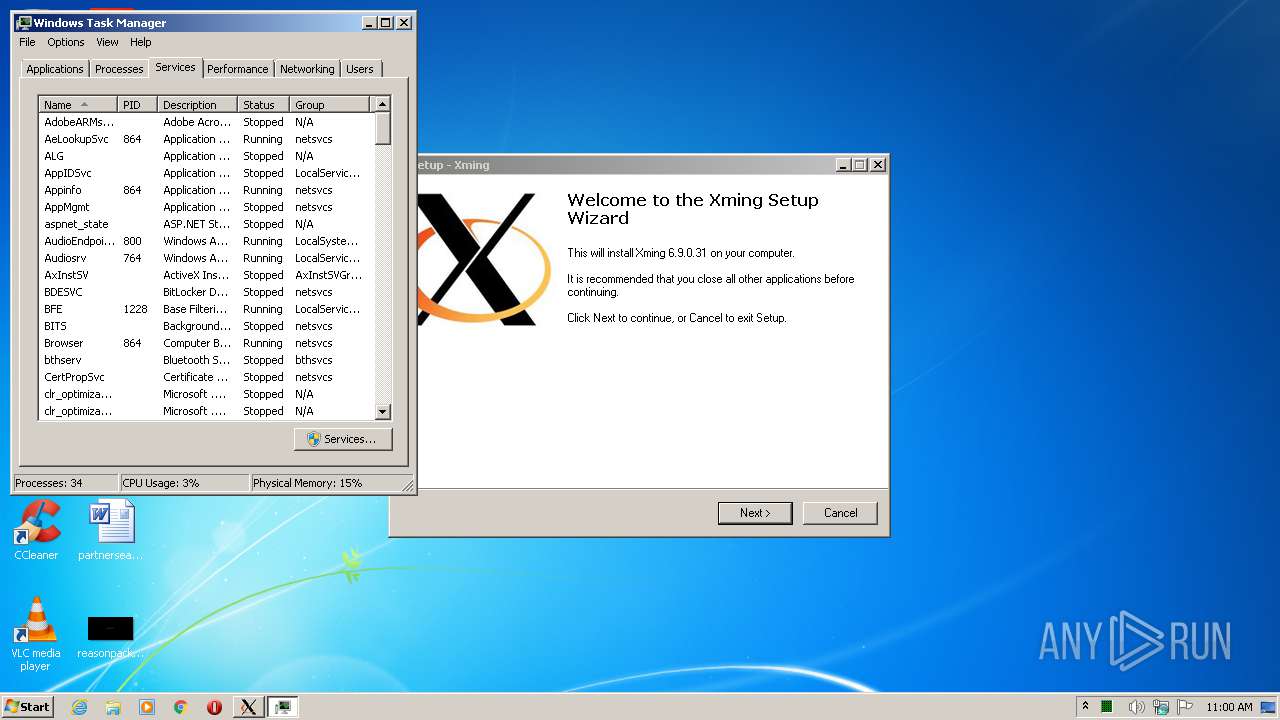Open Action Center flag icon
1280x720 pixels.
[x=1185, y=707]
